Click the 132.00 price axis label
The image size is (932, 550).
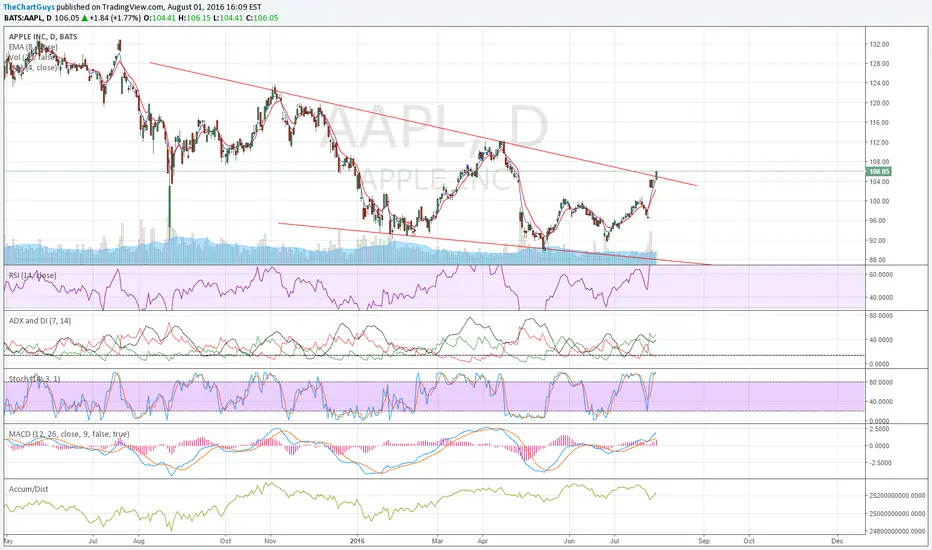(x=879, y=45)
